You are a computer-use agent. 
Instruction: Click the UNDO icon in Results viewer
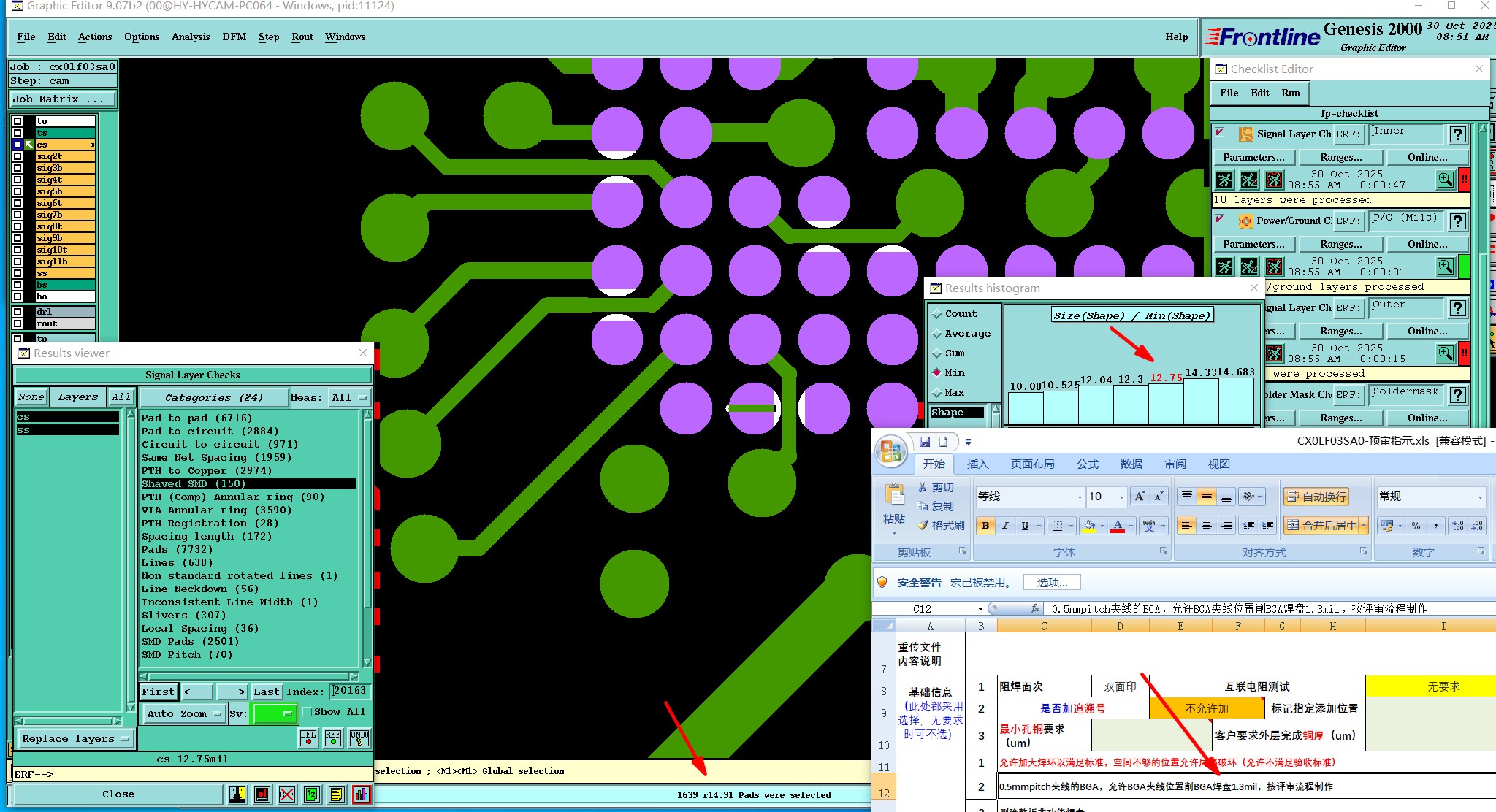[x=359, y=738]
